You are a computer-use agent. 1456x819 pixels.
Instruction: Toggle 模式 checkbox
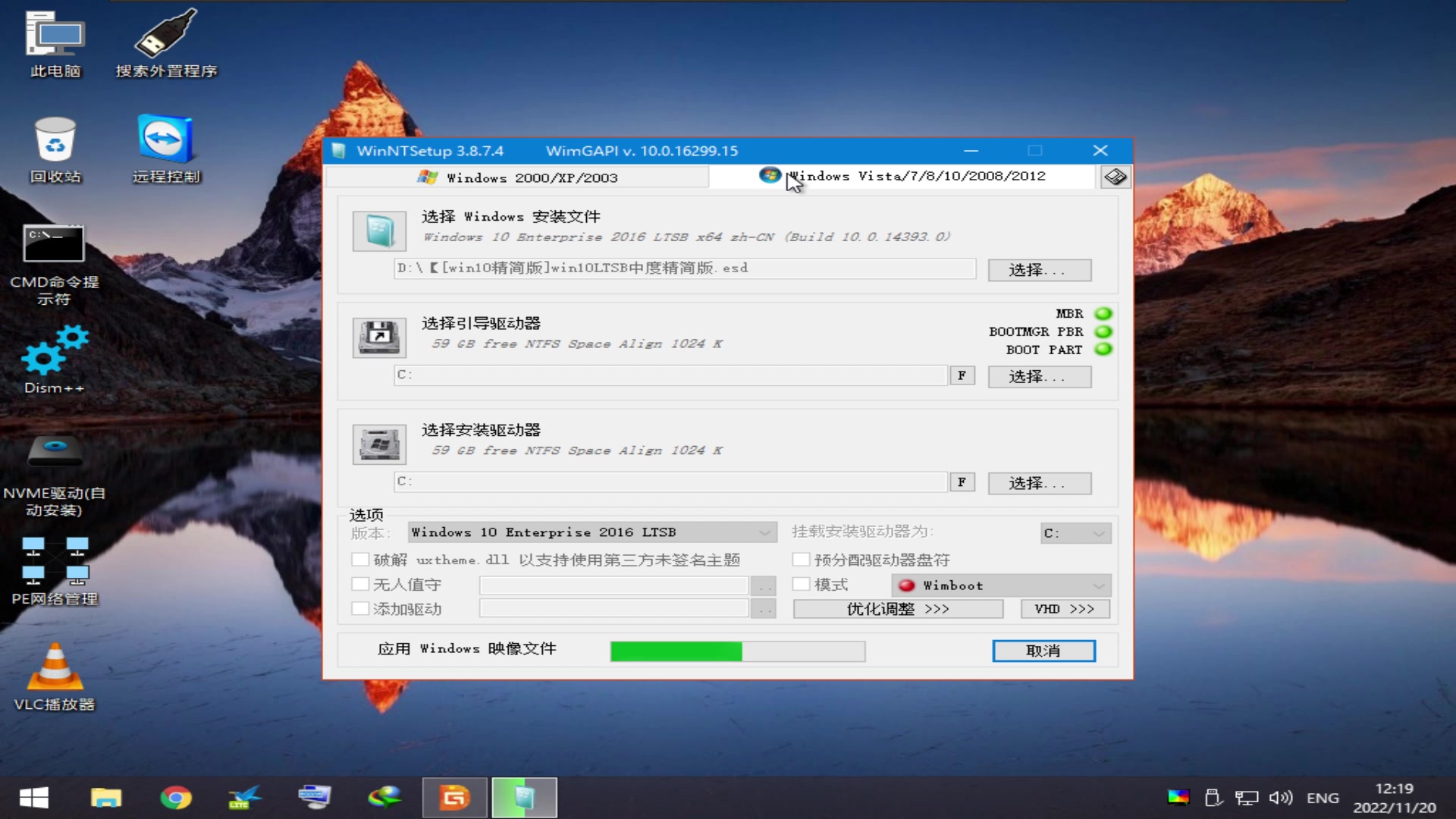[802, 585]
